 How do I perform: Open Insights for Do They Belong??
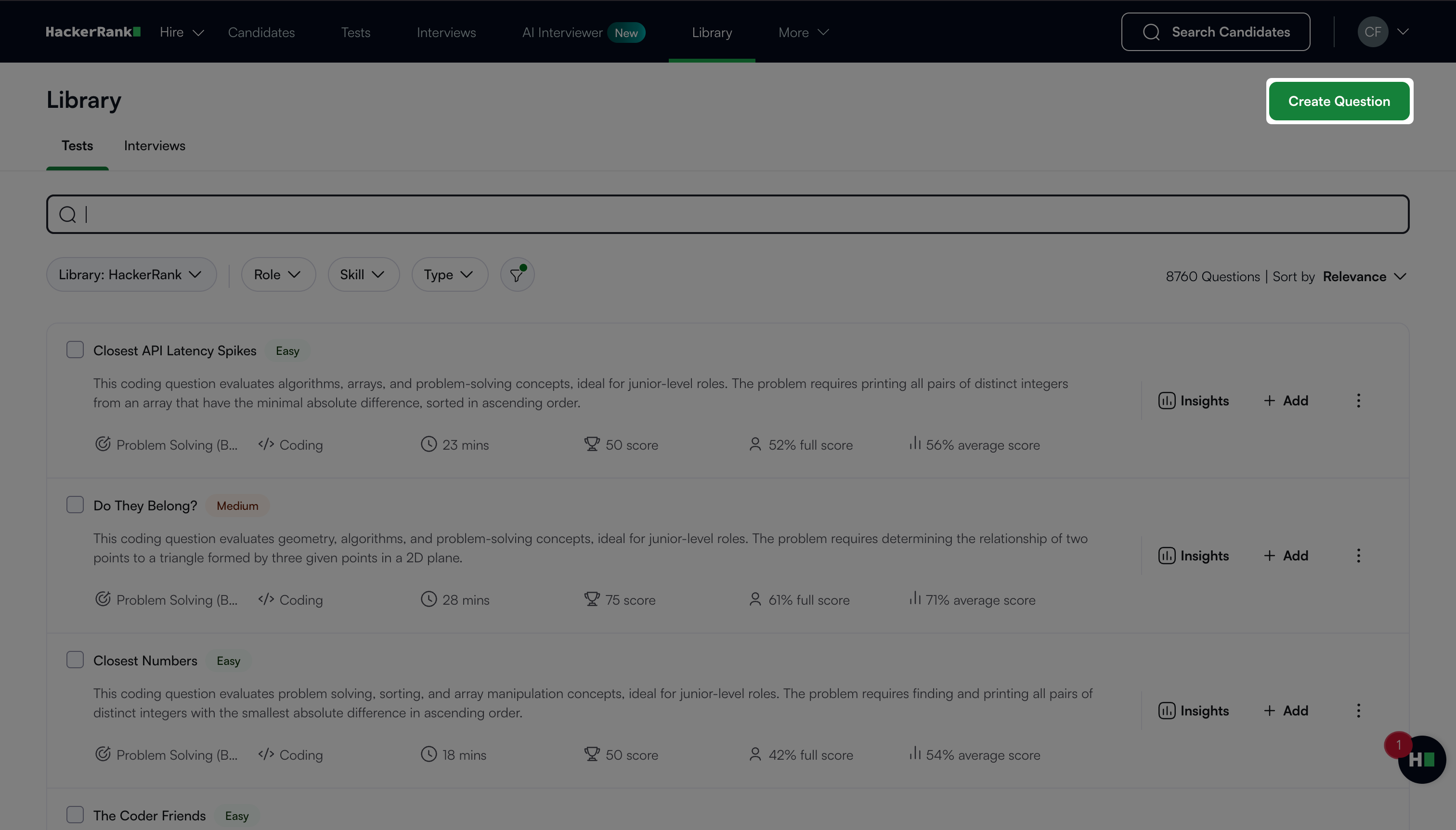pos(1193,556)
